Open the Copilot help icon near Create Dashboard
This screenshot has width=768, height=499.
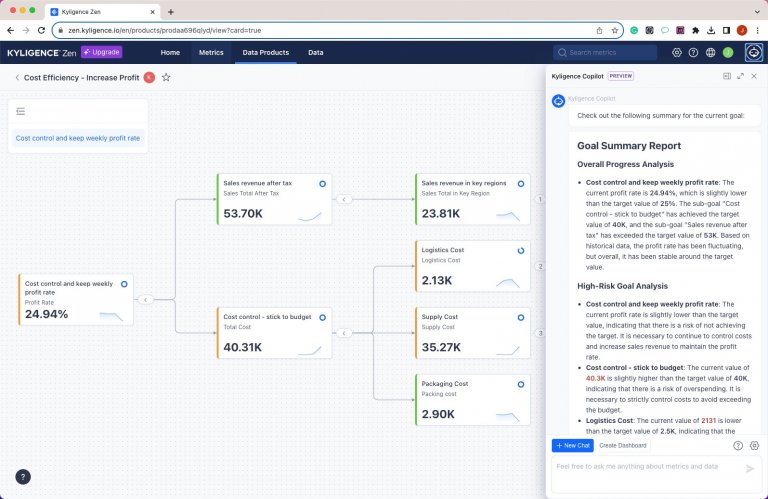point(738,446)
